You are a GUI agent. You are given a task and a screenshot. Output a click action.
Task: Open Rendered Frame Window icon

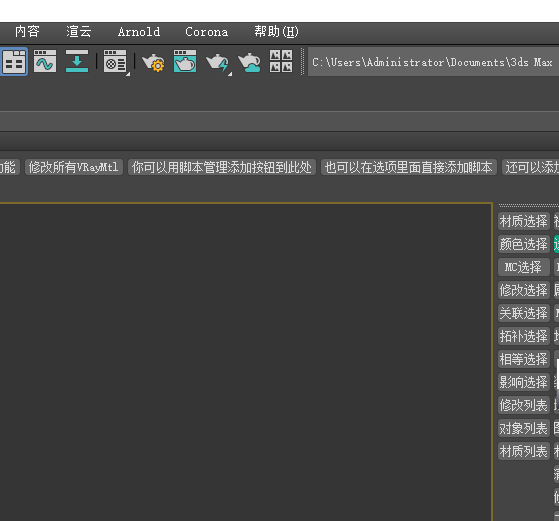pos(185,62)
